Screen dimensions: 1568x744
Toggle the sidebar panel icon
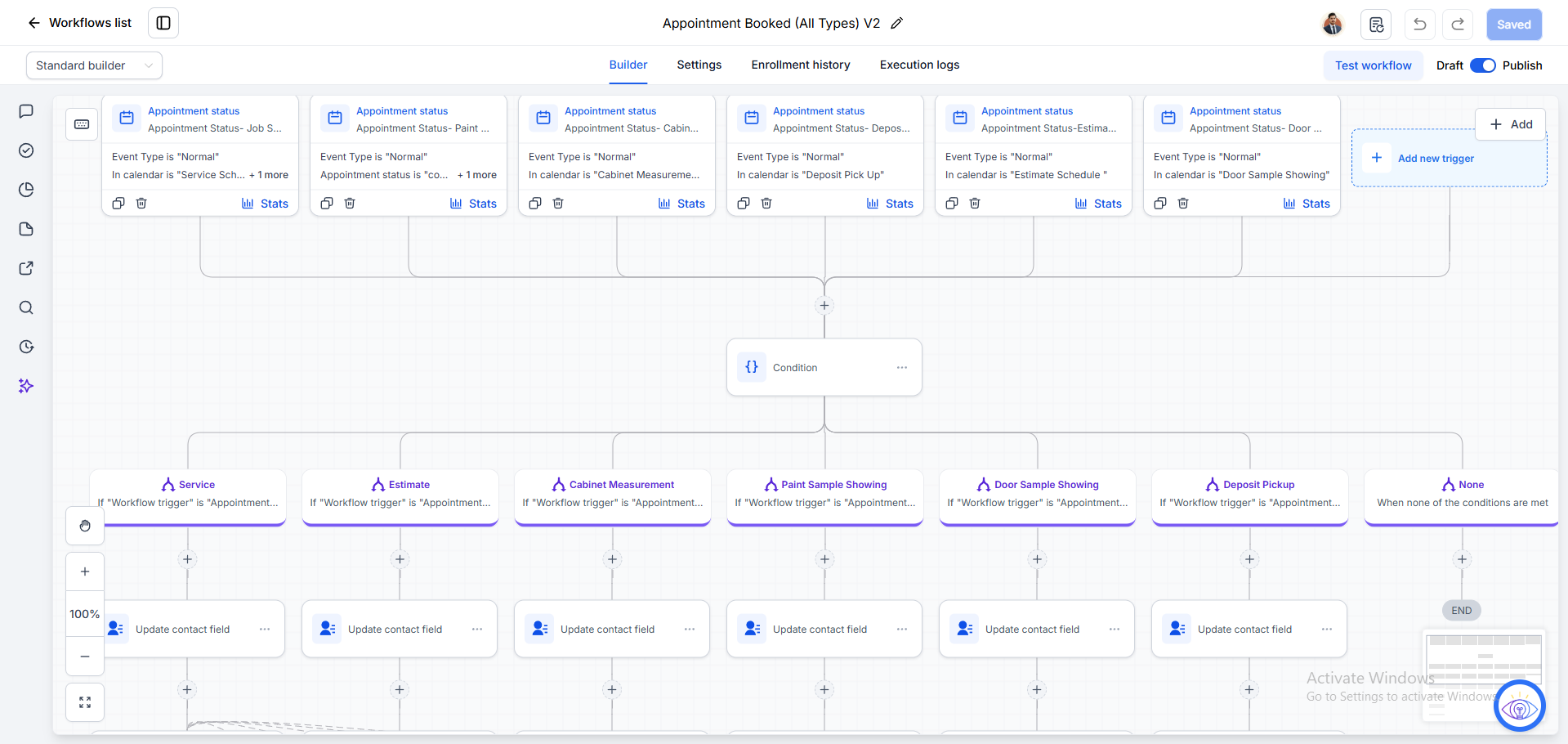tap(163, 23)
